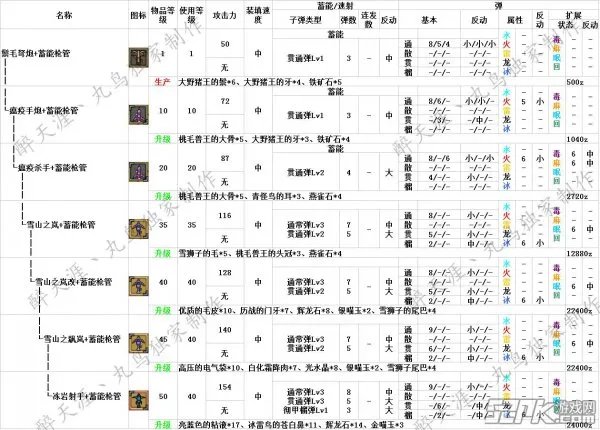The width and height of the screenshot is (600, 430).
Task: Click attack value 140 for 雪山之飙岚
Action: (225, 329)
